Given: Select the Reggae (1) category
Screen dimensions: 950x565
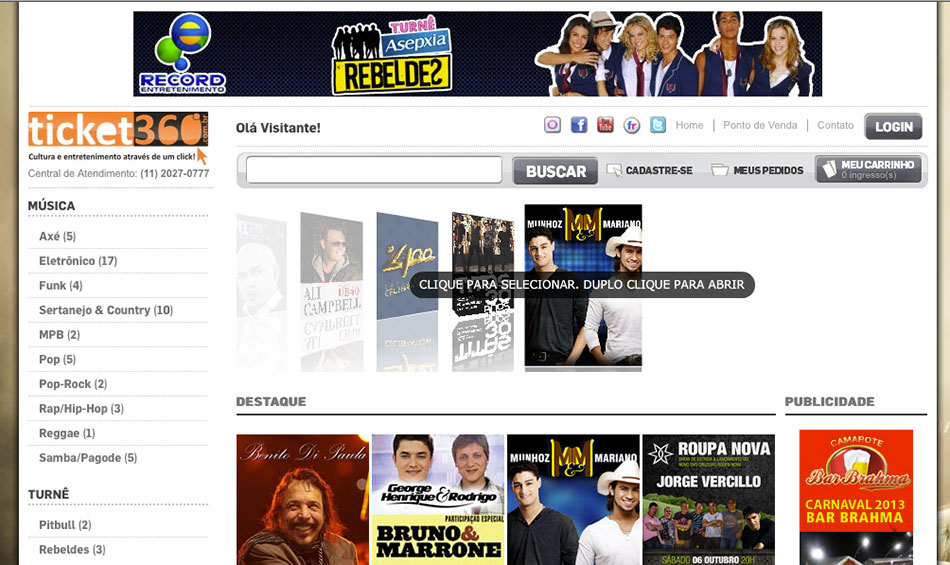Looking at the screenshot, I should point(67,434).
